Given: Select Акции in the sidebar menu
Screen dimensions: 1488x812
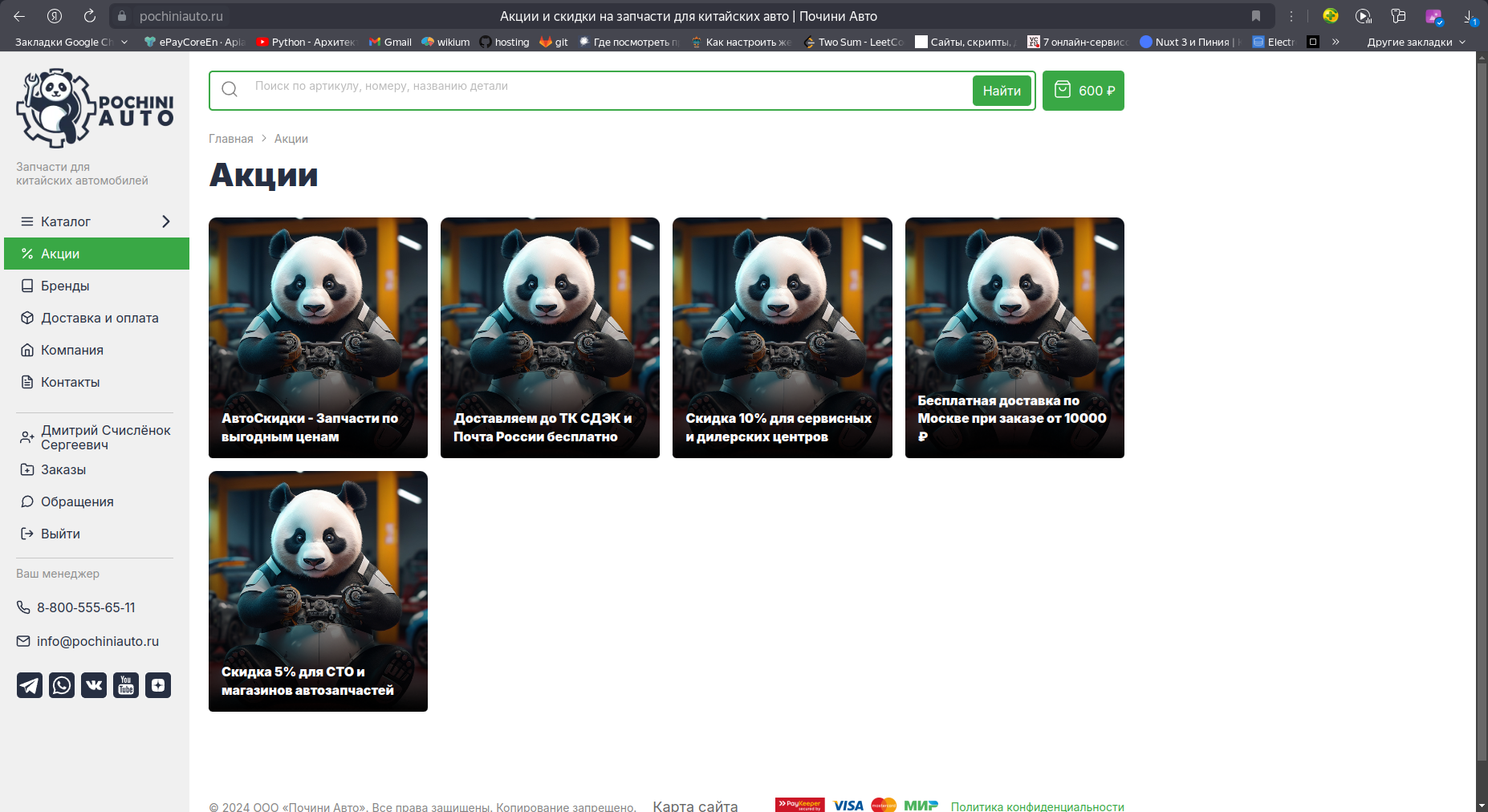Looking at the screenshot, I should (x=96, y=254).
